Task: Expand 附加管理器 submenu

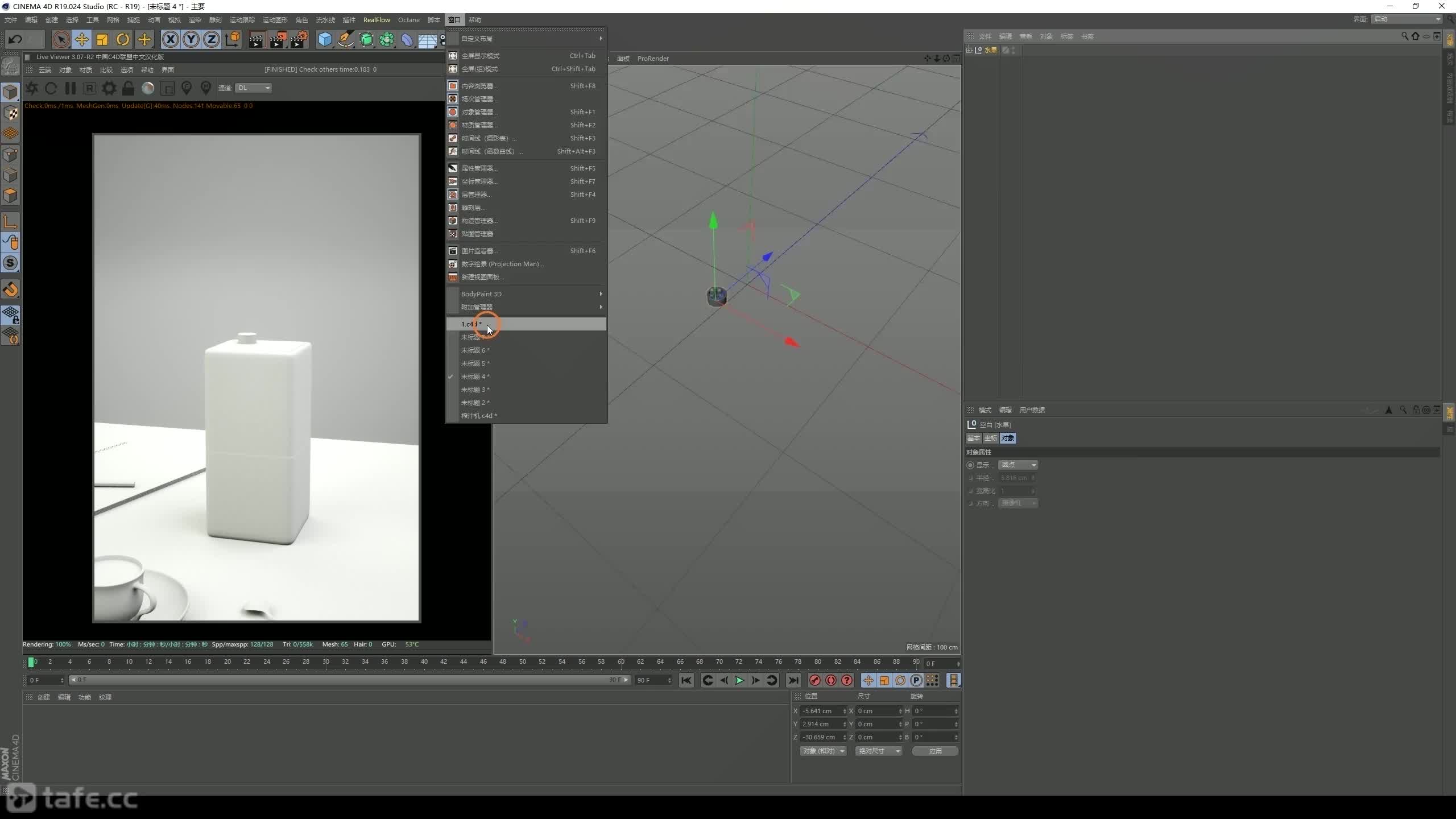Action: point(526,307)
